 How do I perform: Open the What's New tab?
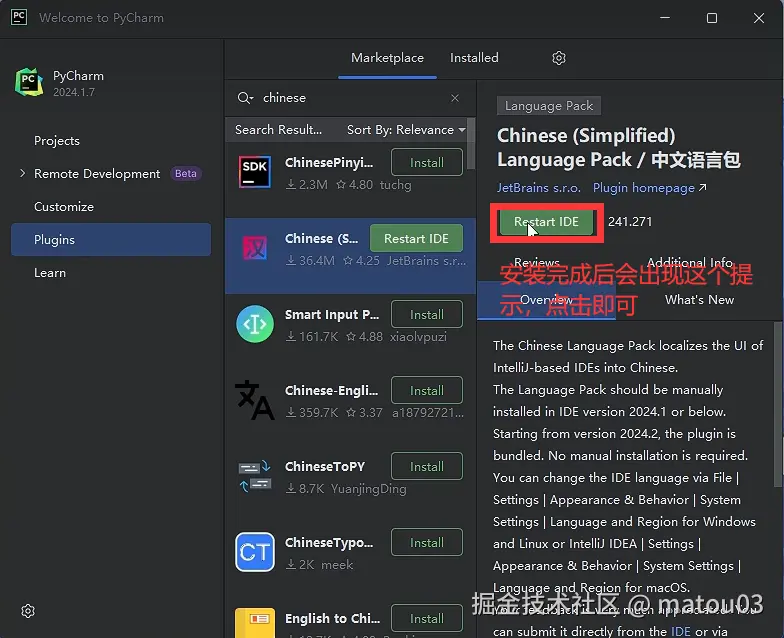tap(699, 300)
